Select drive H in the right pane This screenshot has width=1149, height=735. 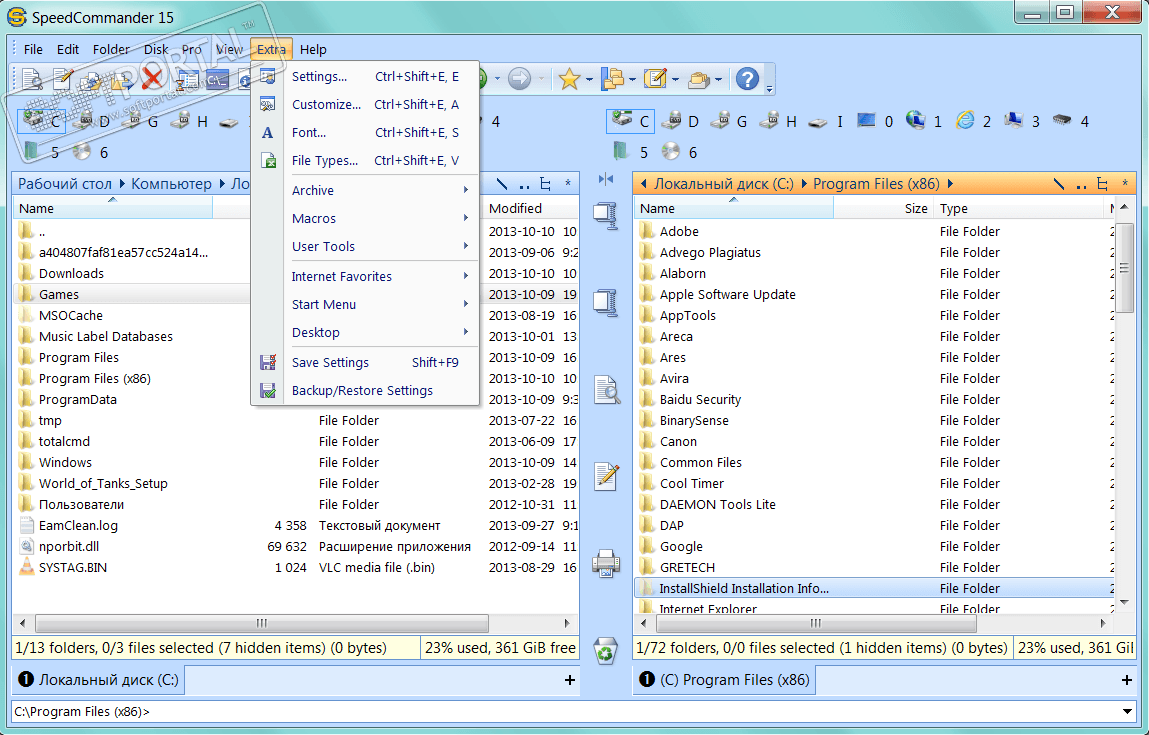[778, 121]
